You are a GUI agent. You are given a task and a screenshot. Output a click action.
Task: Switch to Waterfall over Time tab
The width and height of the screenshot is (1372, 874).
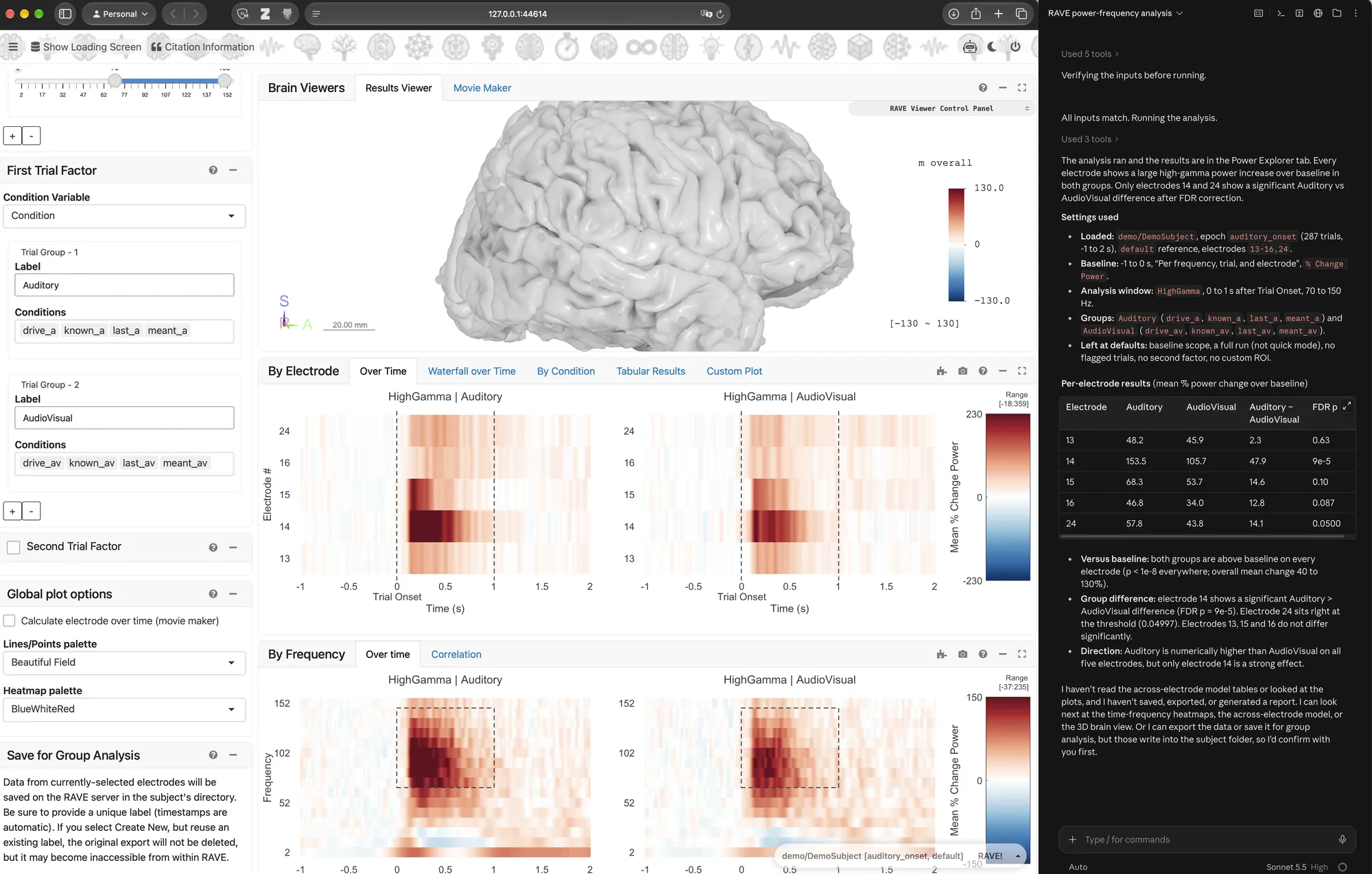tap(472, 371)
